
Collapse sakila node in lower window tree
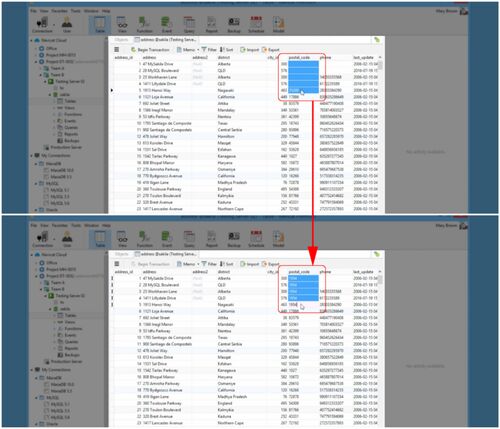(50, 309)
